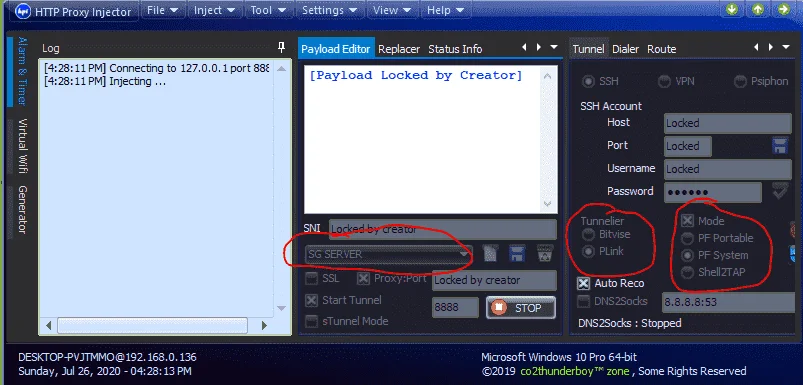Open the Tool menu
This screenshot has width=803, height=385.
[268, 10]
